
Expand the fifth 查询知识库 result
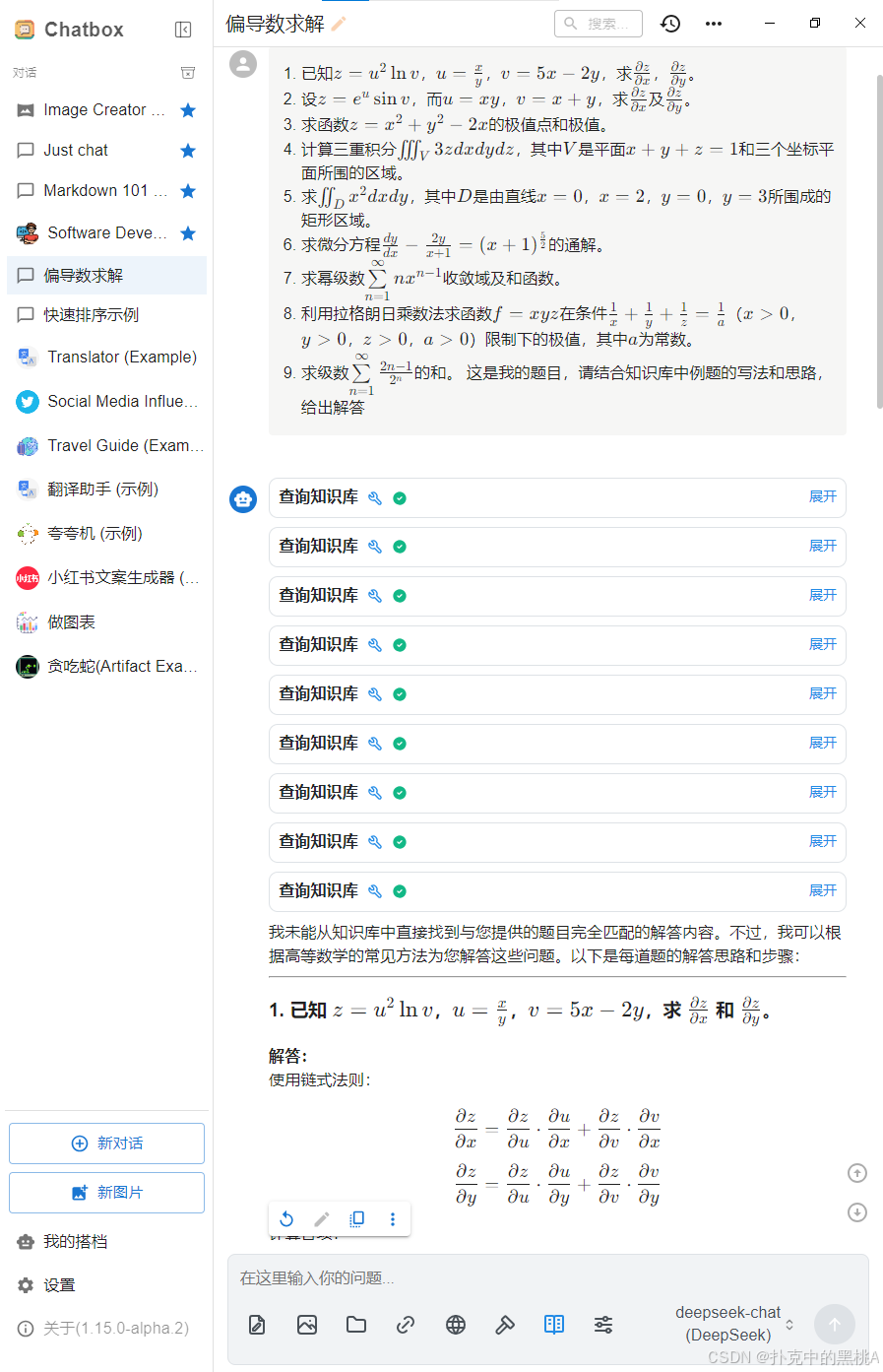coord(823,694)
